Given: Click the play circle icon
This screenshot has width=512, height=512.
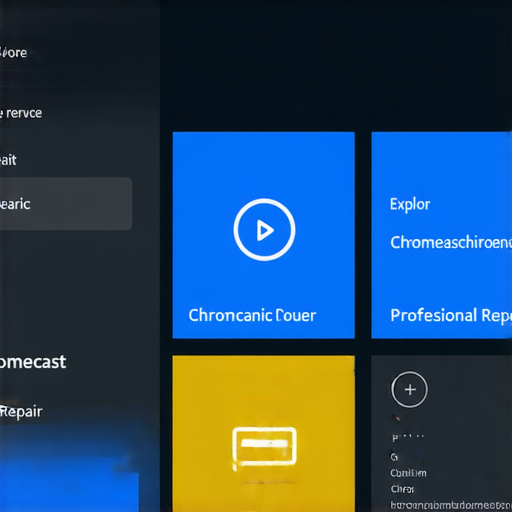Looking at the screenshot, I should tap(264, 230).
